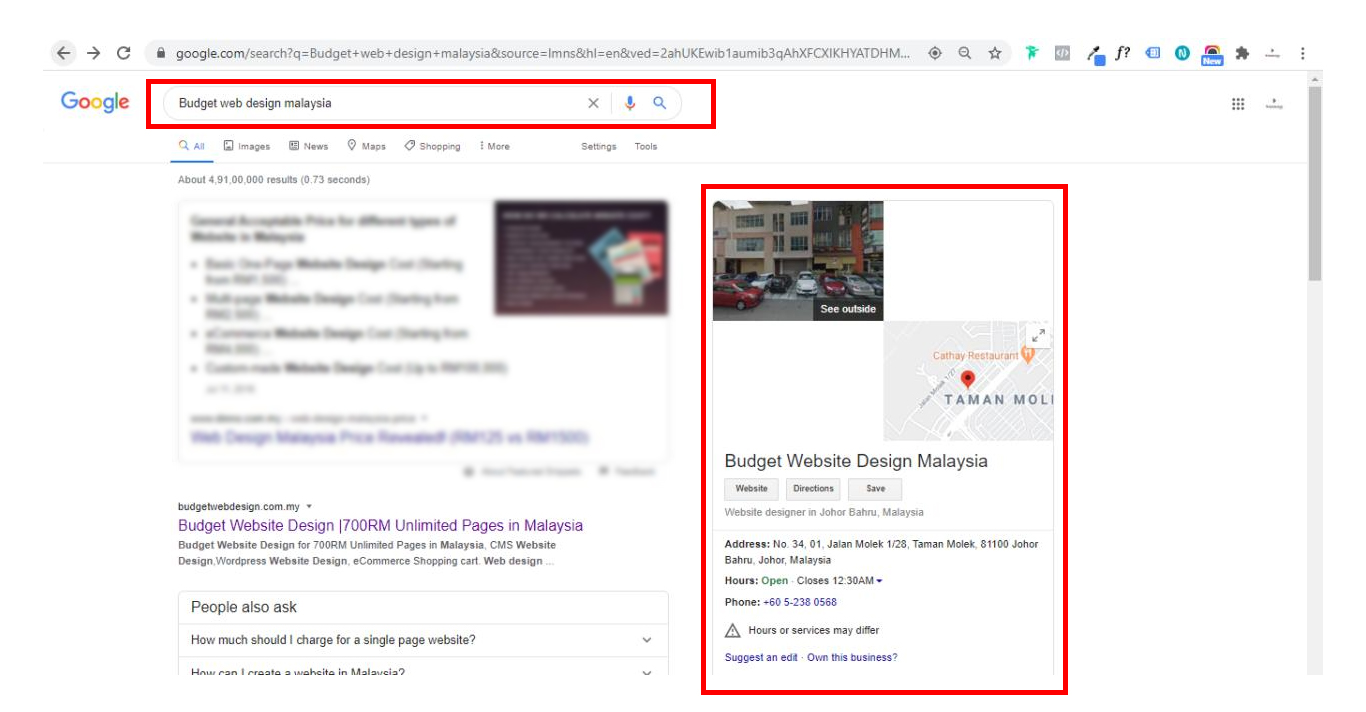Image resolution: width=1366 pixels, height=712 pixels.
Task: Open the green hummingbird extension
Action: point(1032,54)
